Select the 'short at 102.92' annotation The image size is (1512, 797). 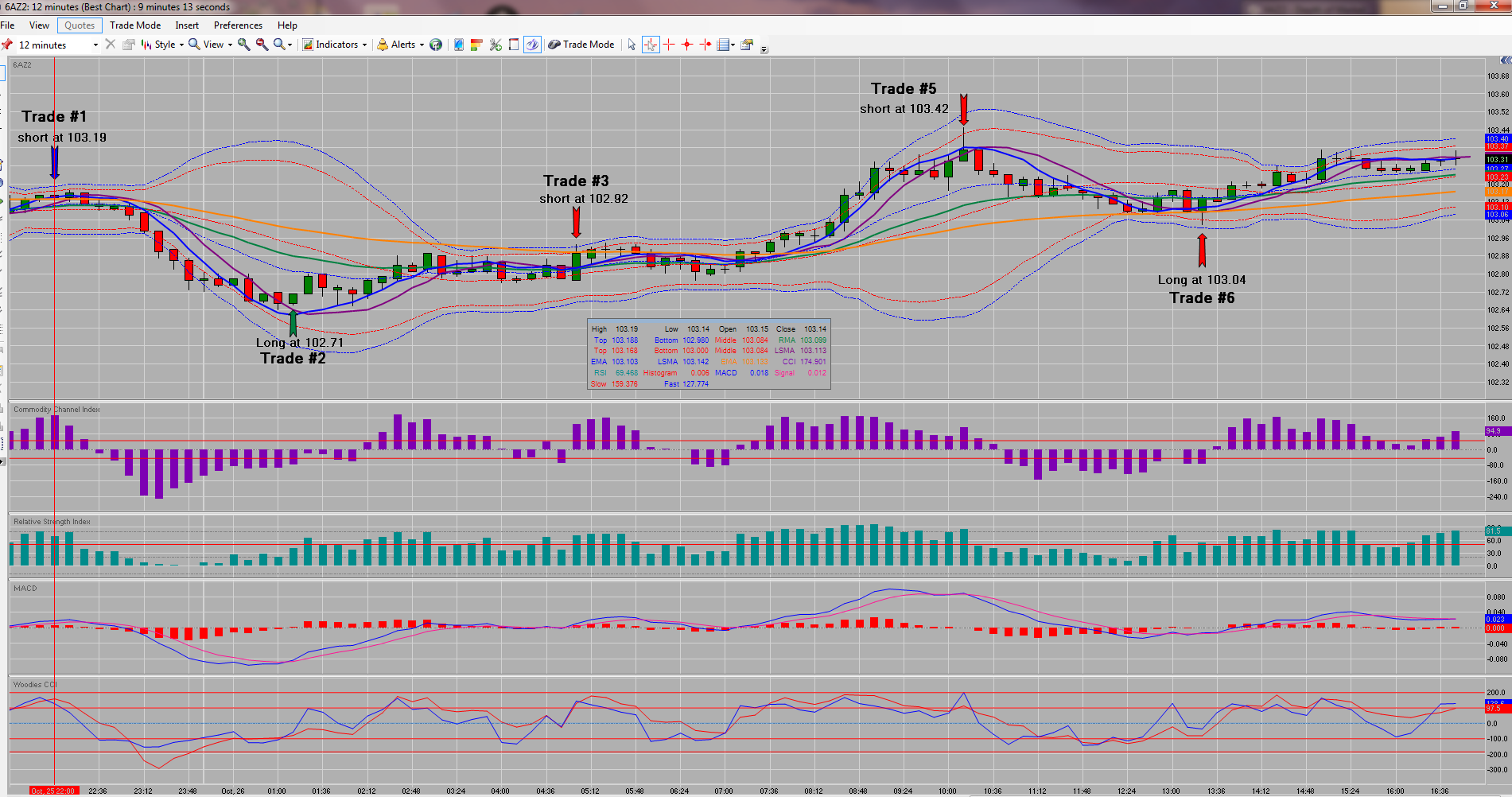pyautogui.click(x=584, y=199)
